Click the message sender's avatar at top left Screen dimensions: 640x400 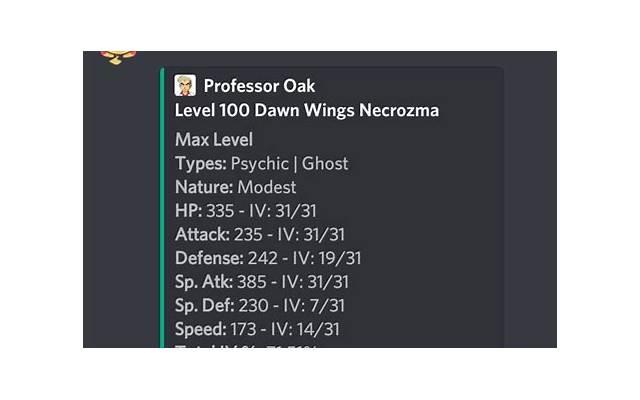pos(119,56)
